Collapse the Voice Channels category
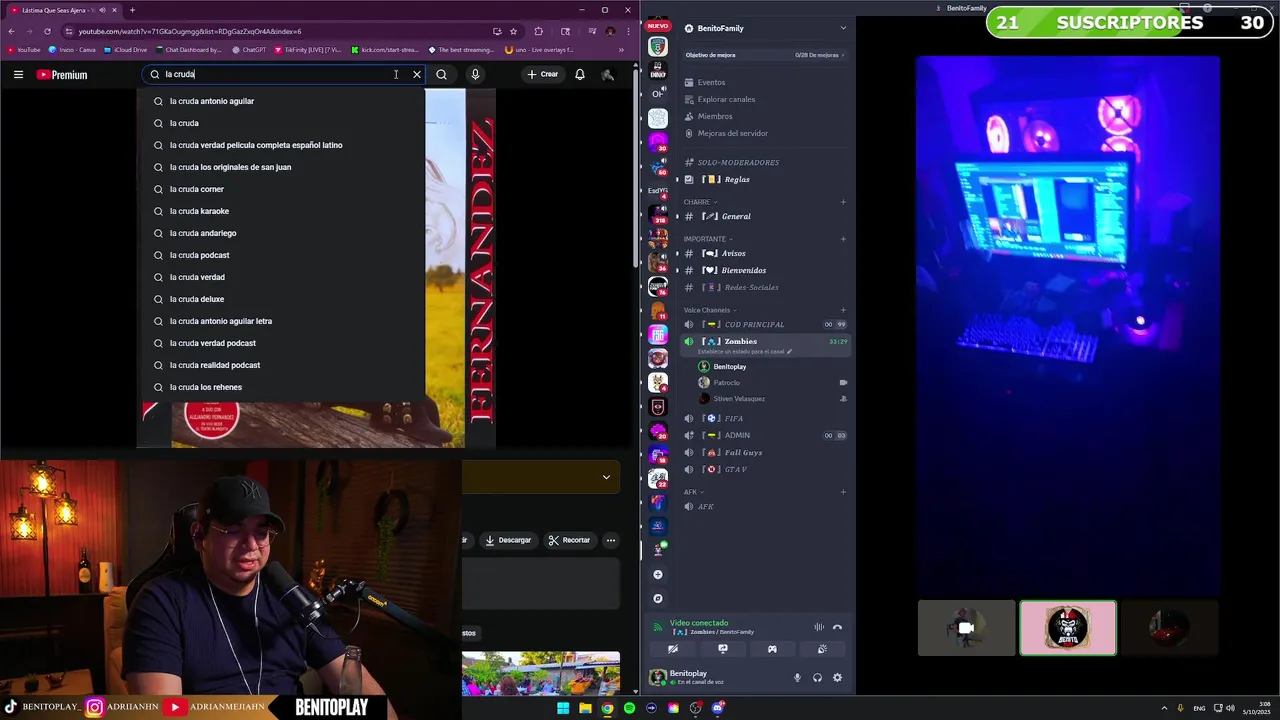This screenshot has height=720, width=1280. pos(709,310)
